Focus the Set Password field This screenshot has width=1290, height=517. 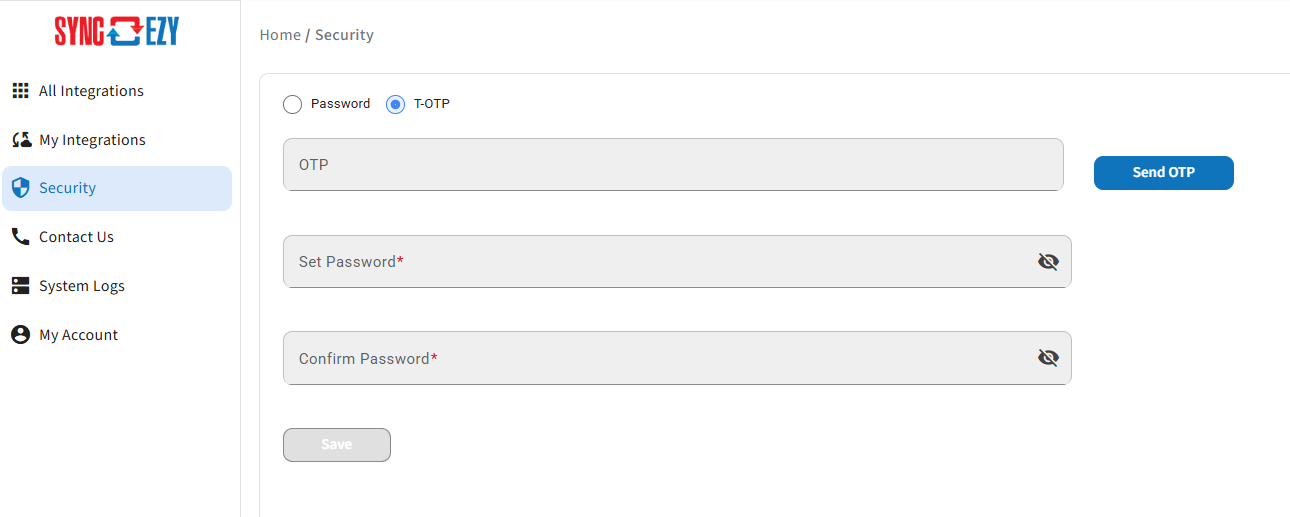tap(677, 261)
